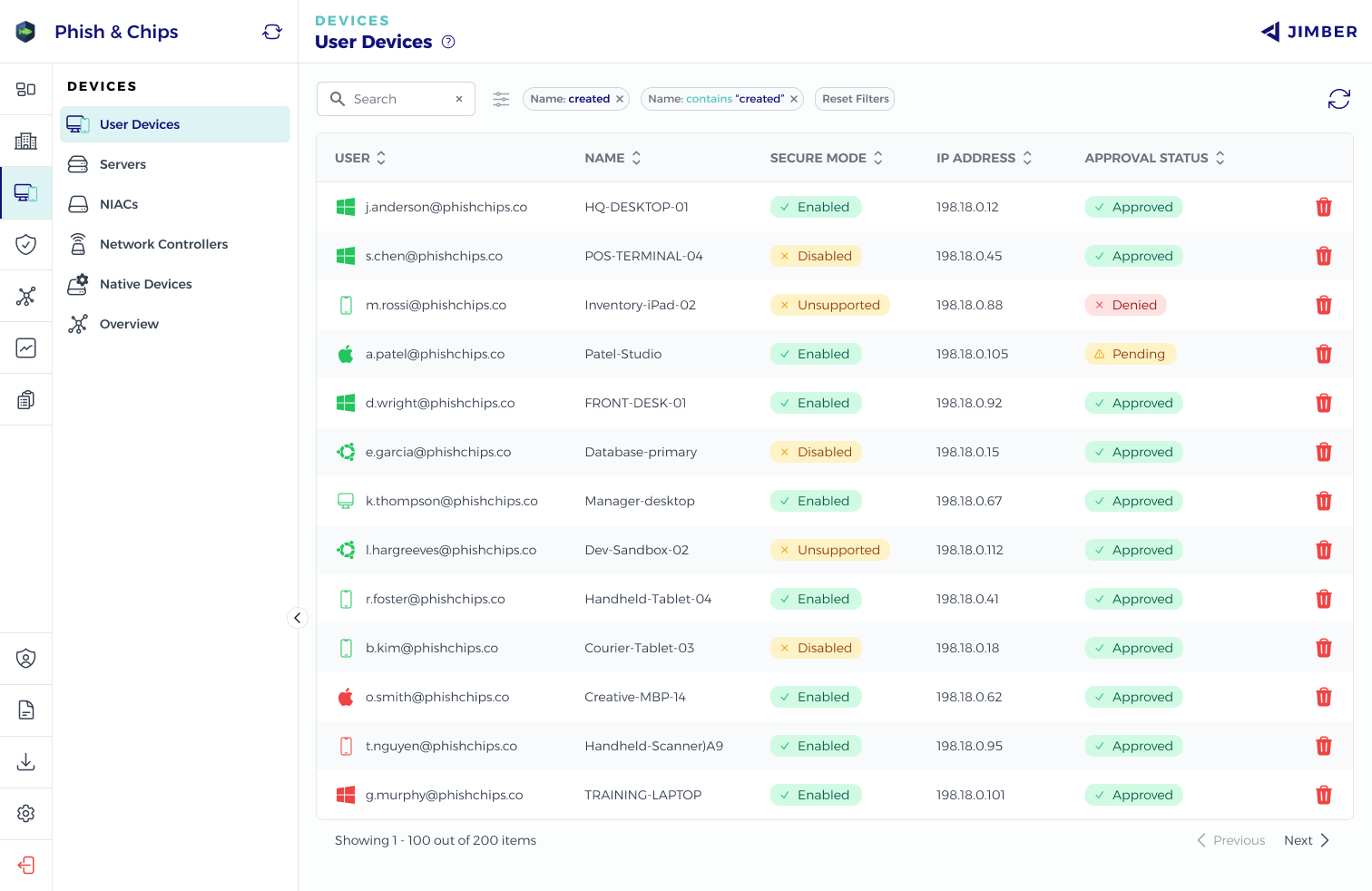
Task: Click the Denied status badge for Inventory-iPad-02
Action: (1125, 305)
